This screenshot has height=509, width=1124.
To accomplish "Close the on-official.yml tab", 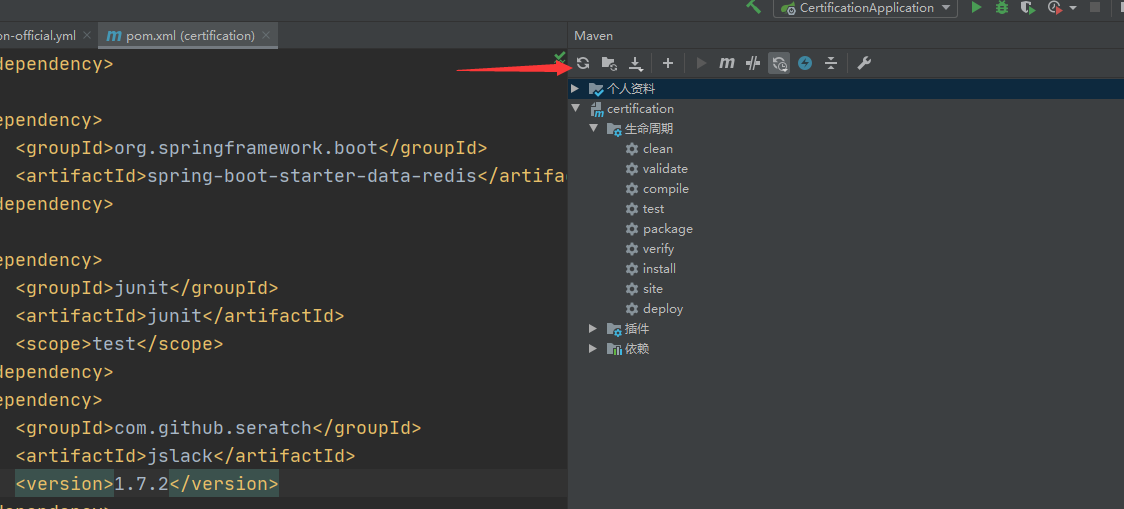I will (87, 34).
